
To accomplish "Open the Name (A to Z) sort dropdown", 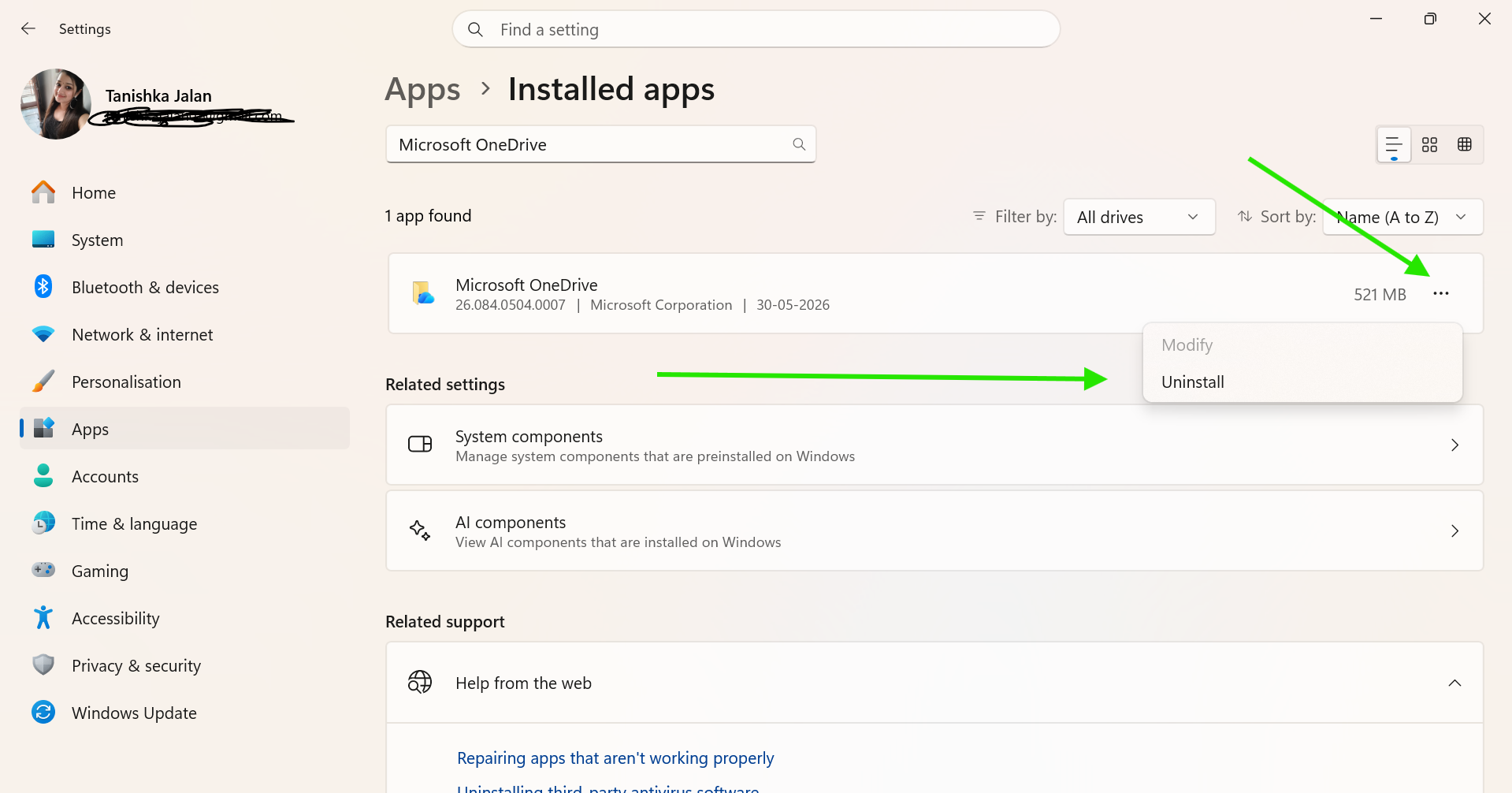I will click(1402, 217).
